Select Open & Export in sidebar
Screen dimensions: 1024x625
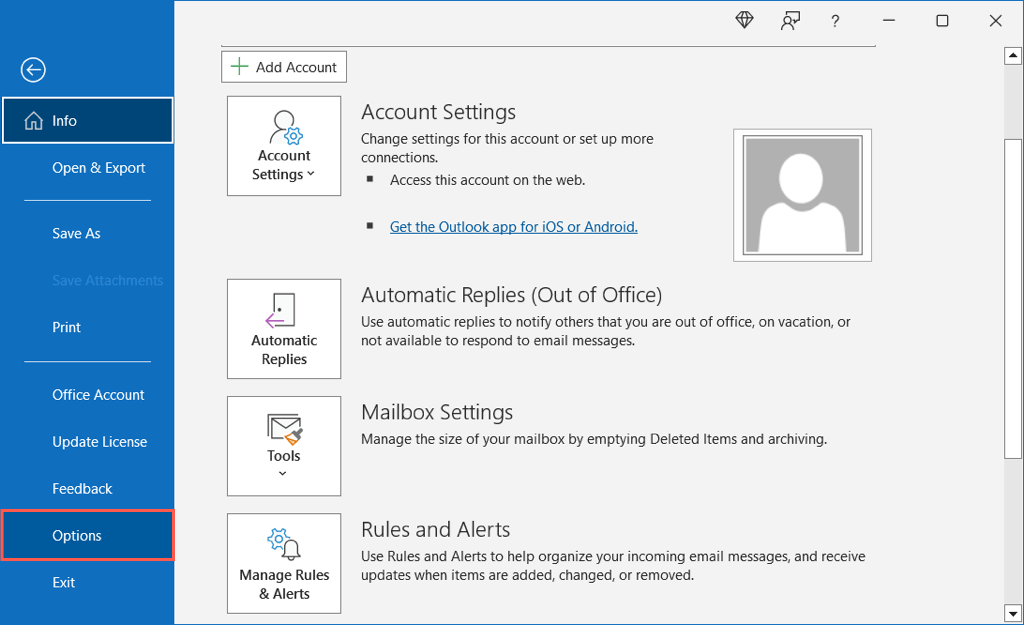point(99,168)
